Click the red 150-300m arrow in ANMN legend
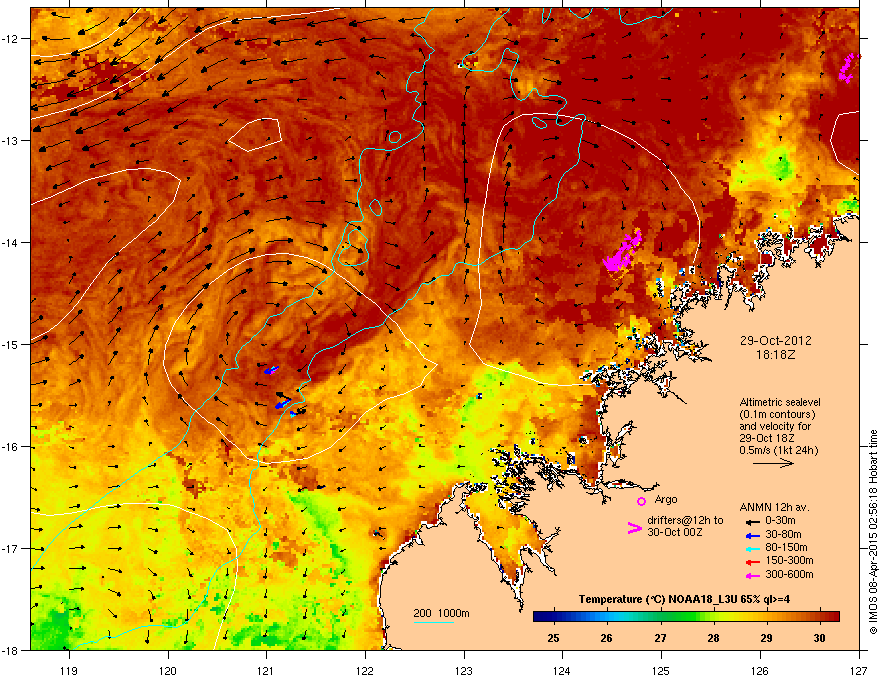This screenshot has height=680, width=880. pos(752,562)
